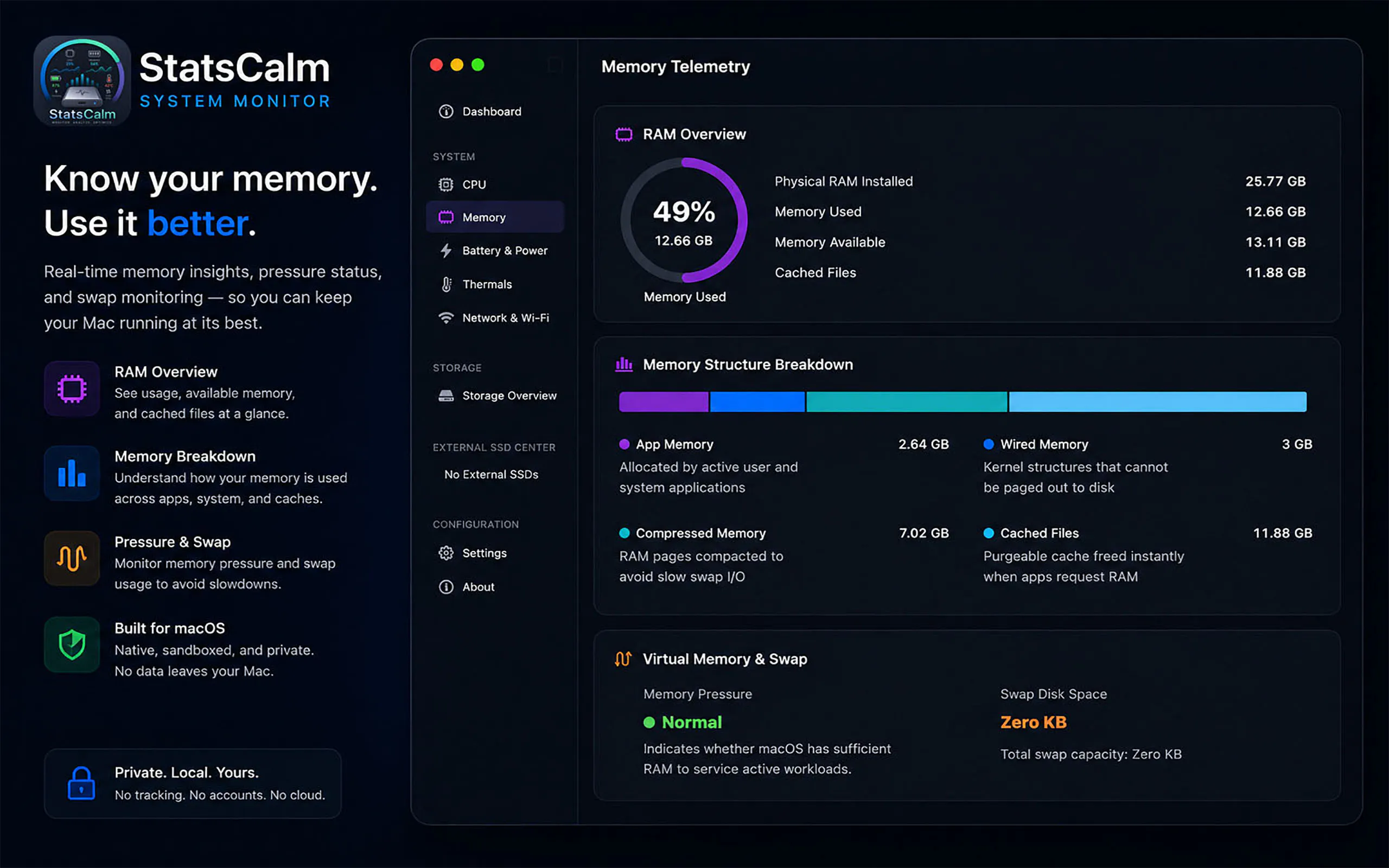
Task: Click the blue Memory Breakdown bars icon
Action: pyautogui.click(x=72, y=474)
